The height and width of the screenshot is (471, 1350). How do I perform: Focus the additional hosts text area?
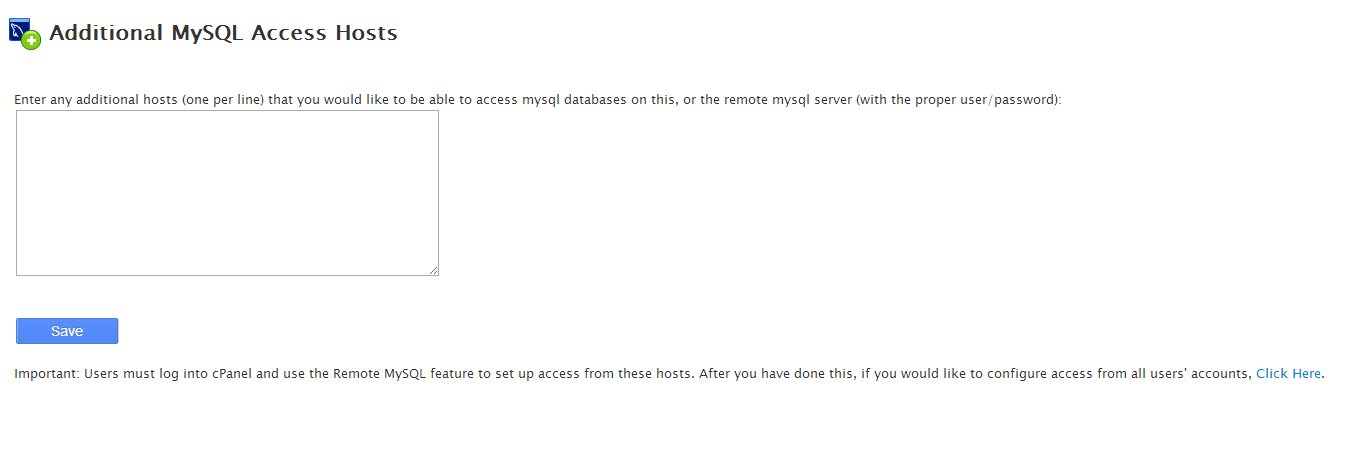pyautogui.click(x=227, y=193)
